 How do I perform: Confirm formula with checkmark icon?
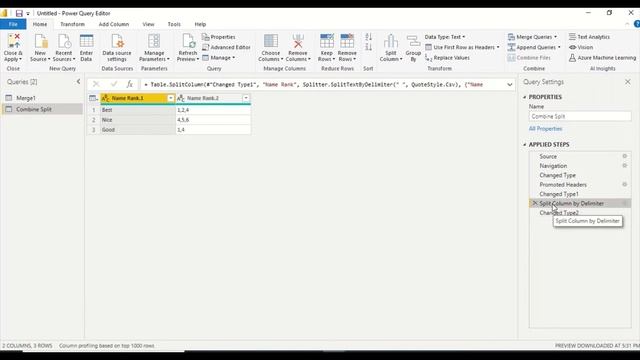[x=113, y=84]
